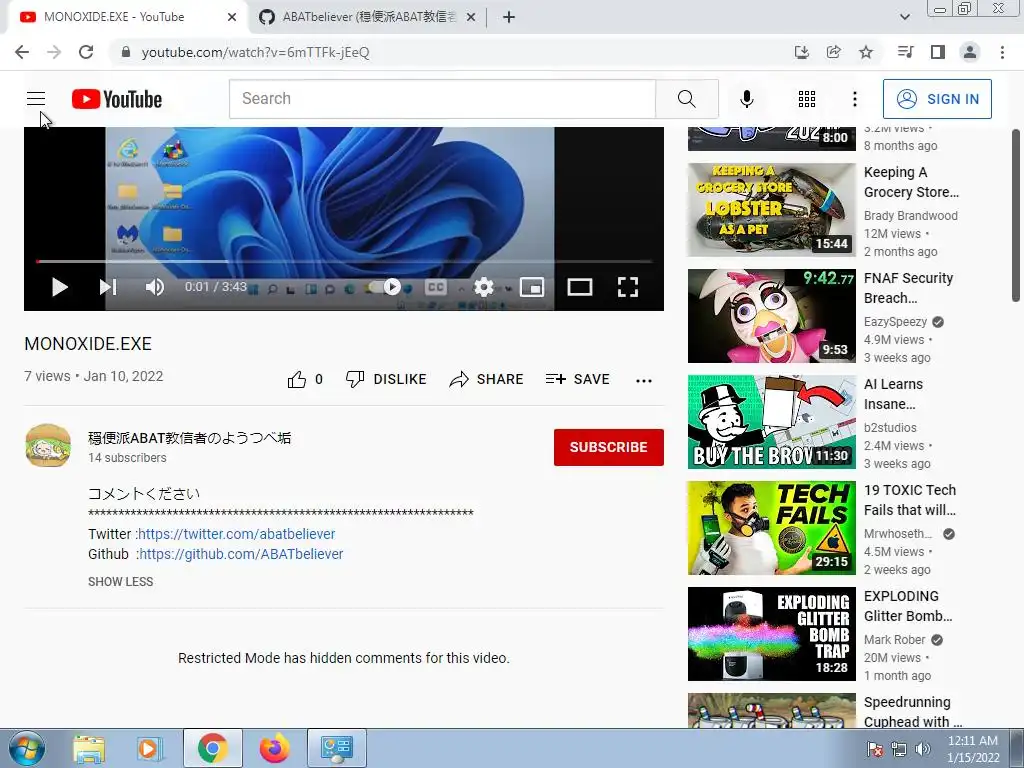This screenshot has width=1024, height=768.
Task: Close the MONOXIDE.EXE tab
Action: [x=232, y=17]
